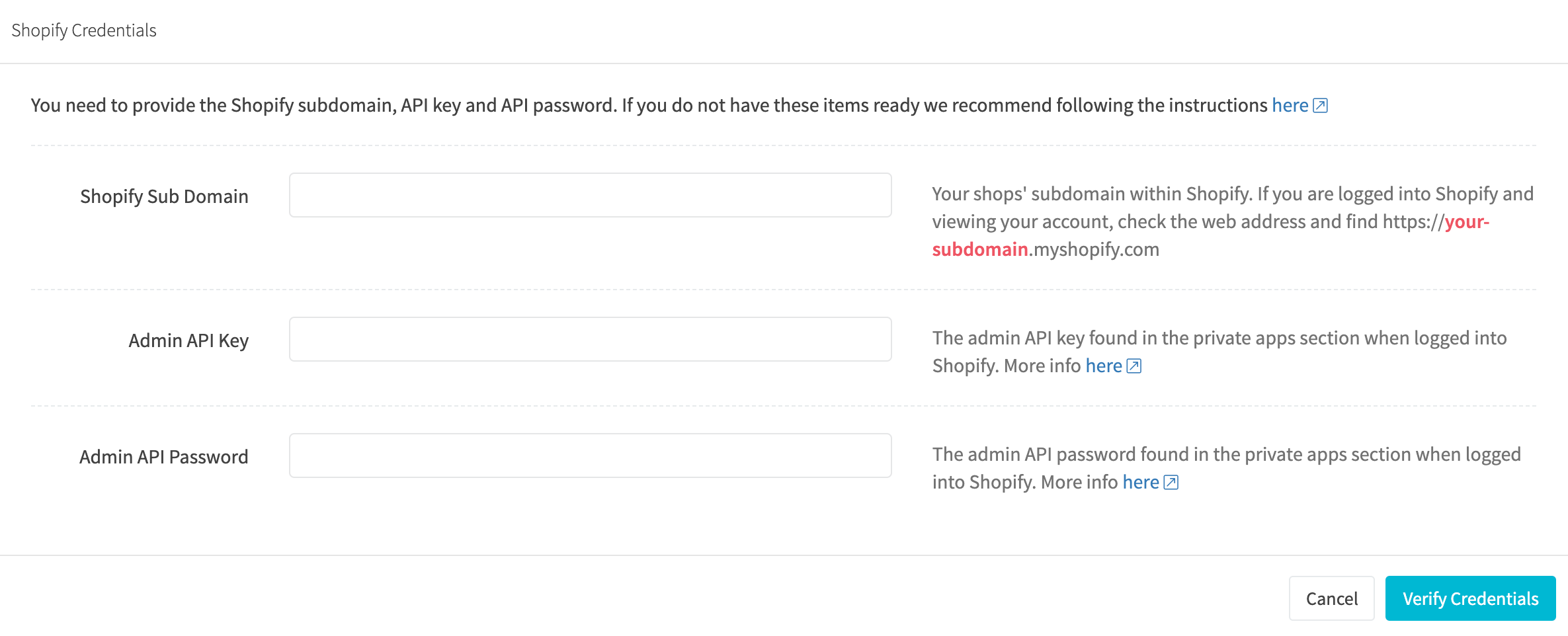
Task: Click the "Shopify Credentials" dialog title
Action: click(84, 30)
